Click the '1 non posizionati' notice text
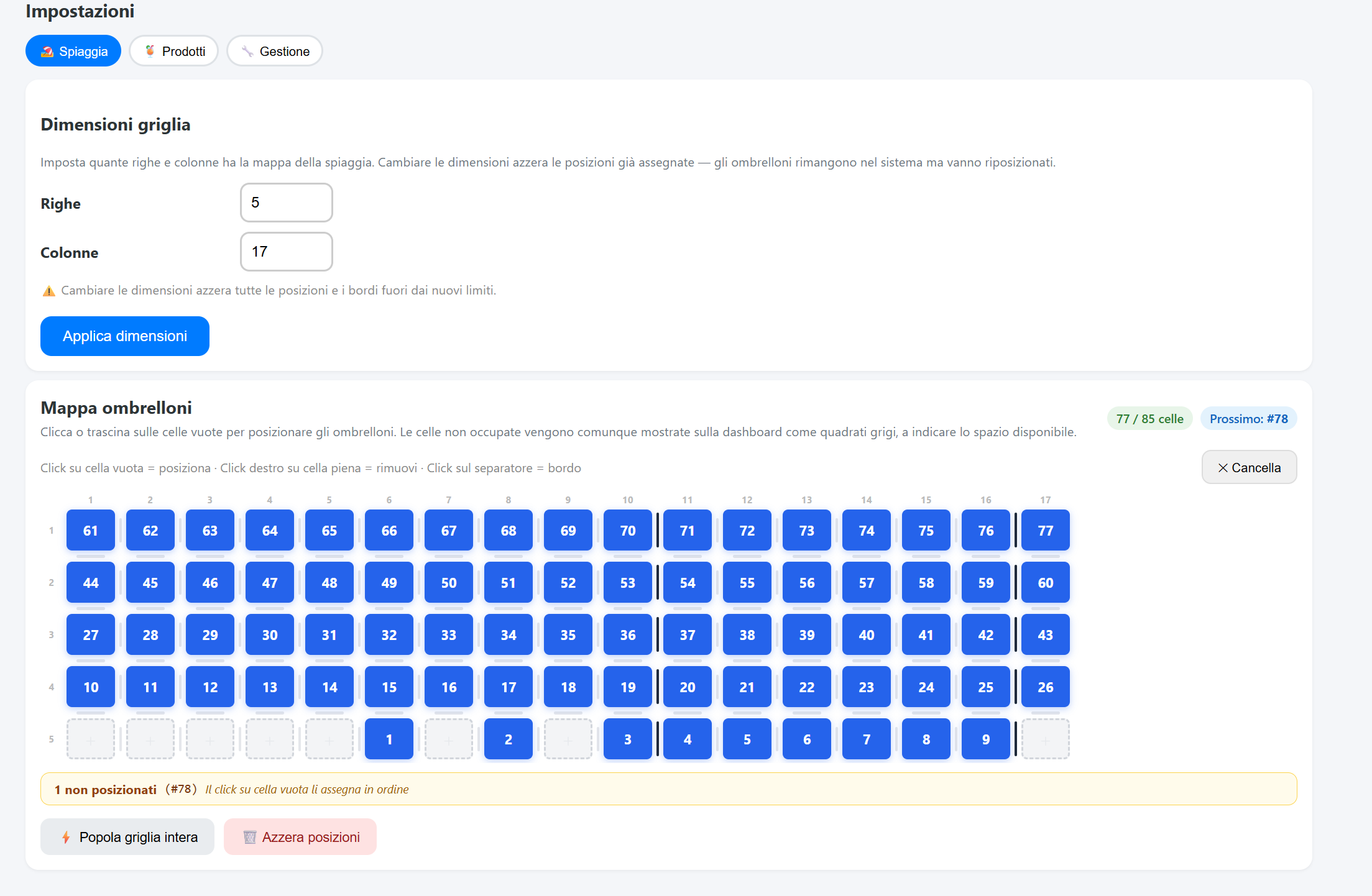 click(x=106, y=790)
